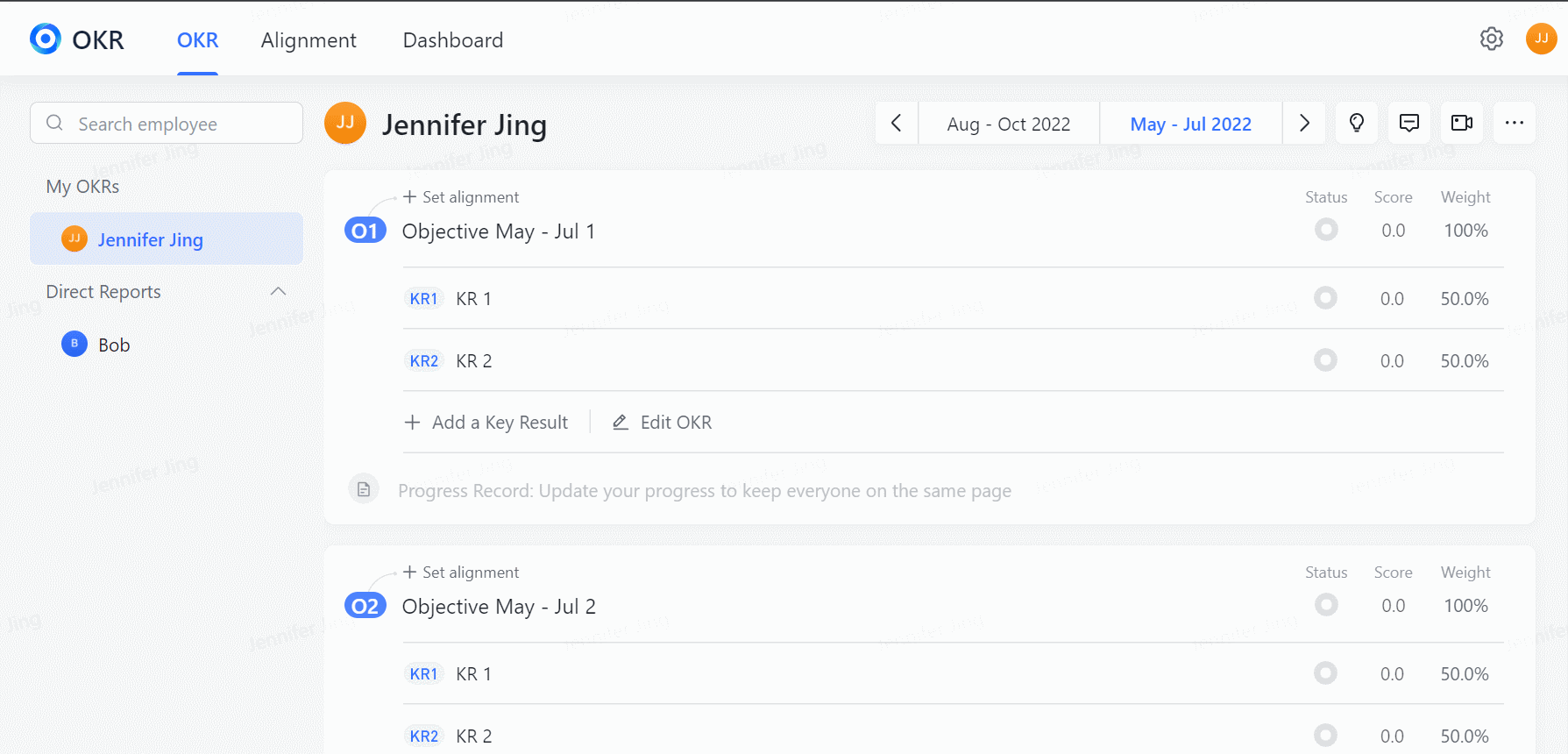Go to previous period with left chevron

click(x=896, y=123)
